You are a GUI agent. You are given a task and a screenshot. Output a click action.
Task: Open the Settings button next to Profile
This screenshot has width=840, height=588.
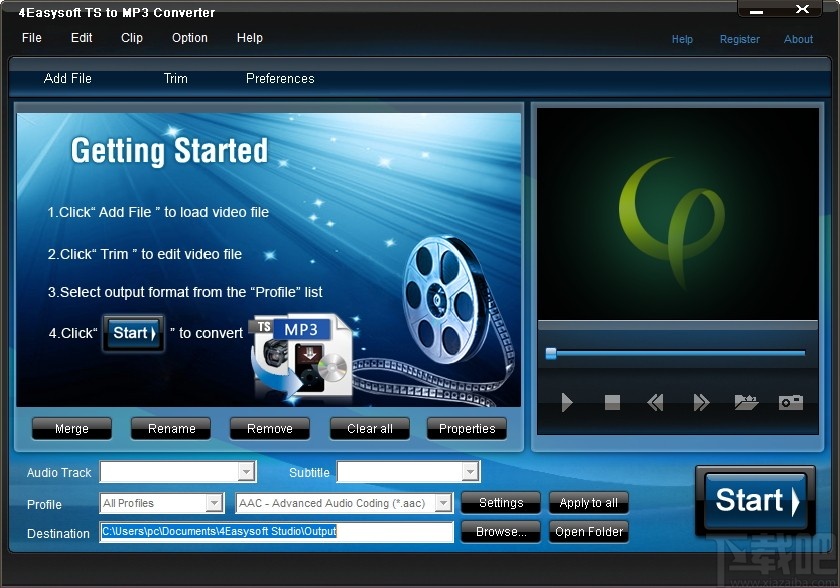(500, 503)
